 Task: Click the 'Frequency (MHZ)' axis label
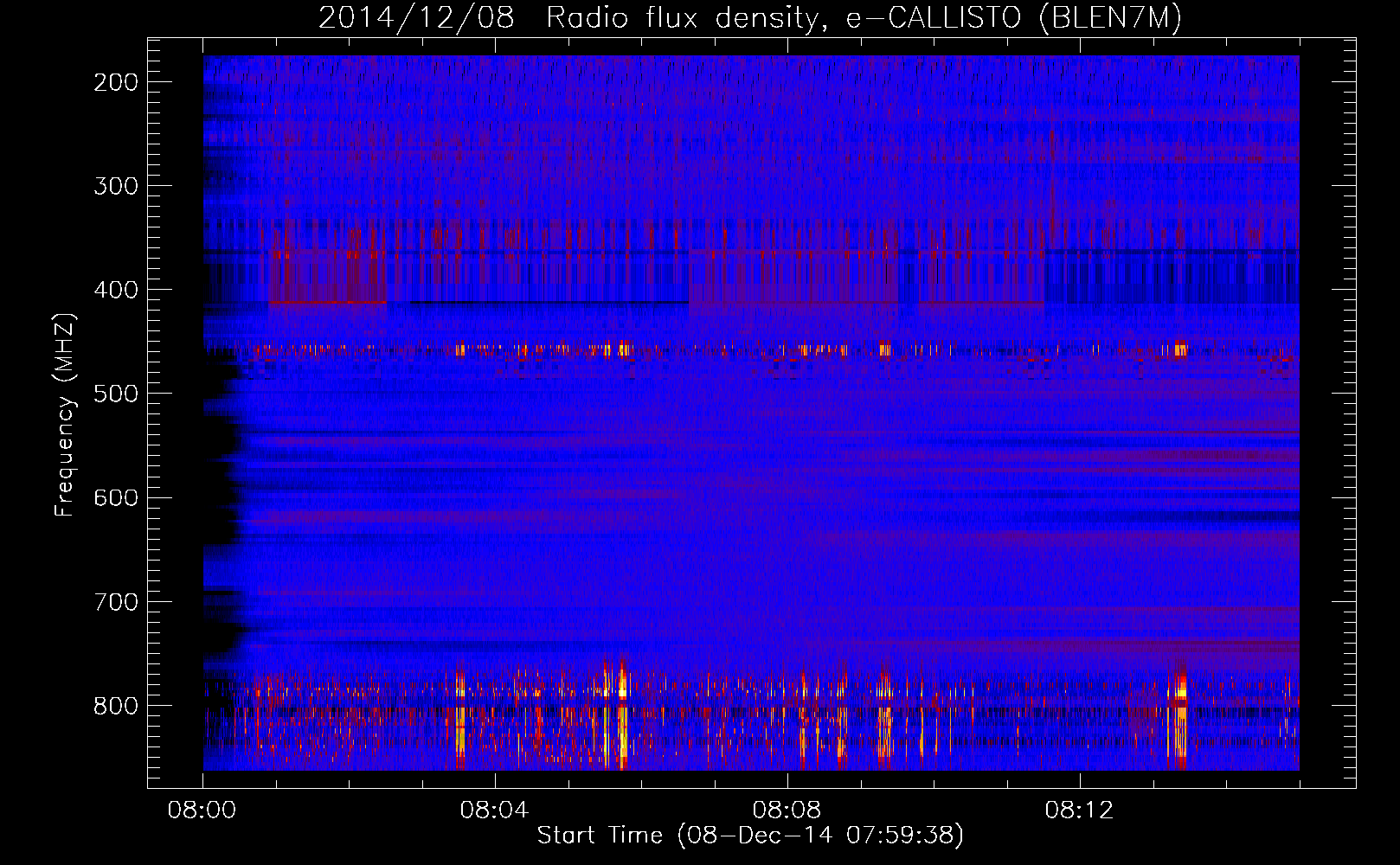(65, 414)
